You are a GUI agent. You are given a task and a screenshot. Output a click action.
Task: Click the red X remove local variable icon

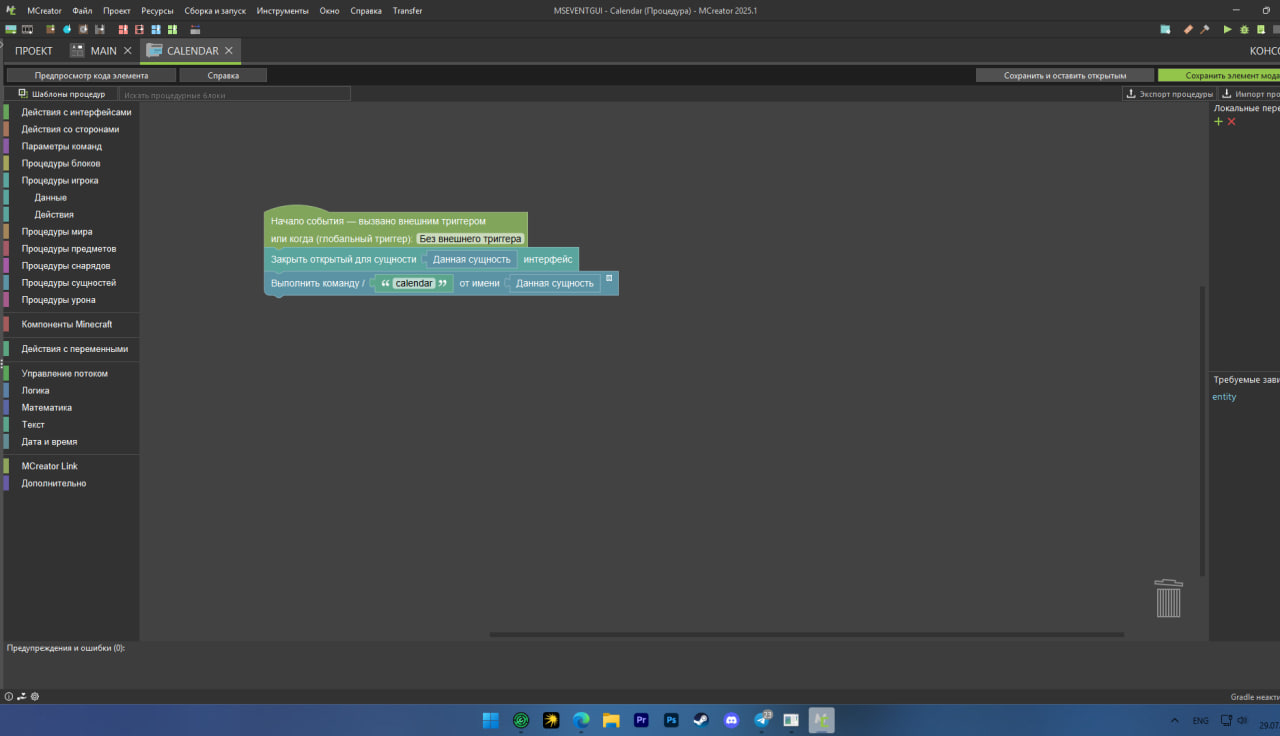pyautogui.click(x=1231, y=121)
